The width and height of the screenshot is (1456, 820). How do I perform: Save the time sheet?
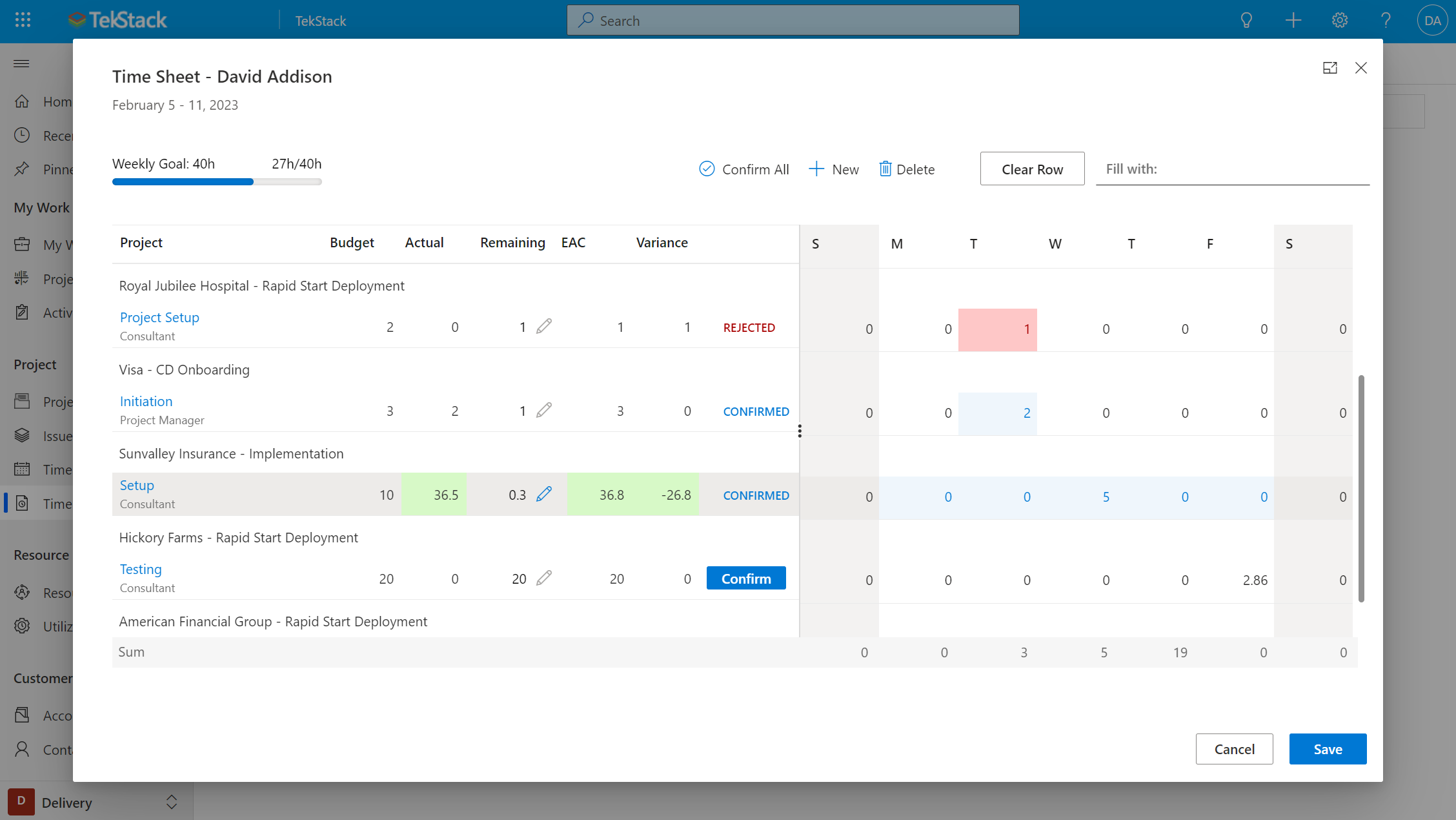tap(1328, 749)
